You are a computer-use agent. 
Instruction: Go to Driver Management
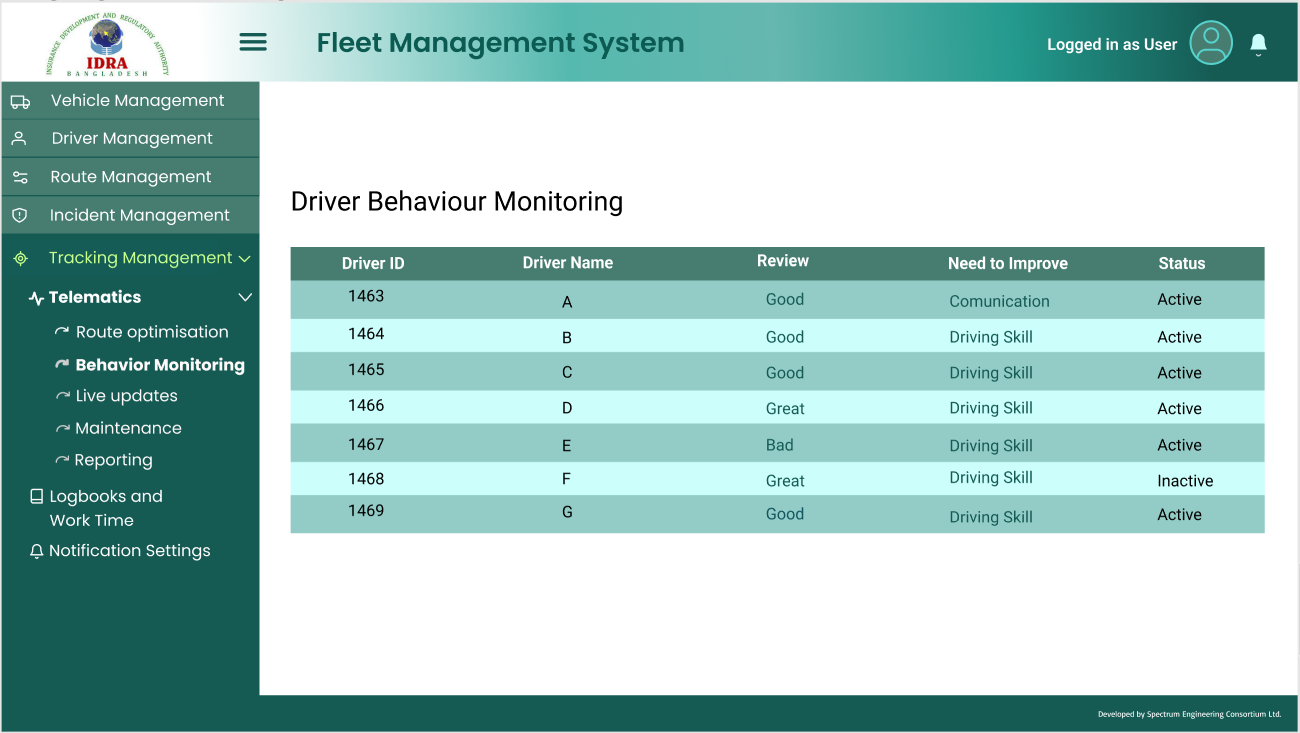pos(130,139)
